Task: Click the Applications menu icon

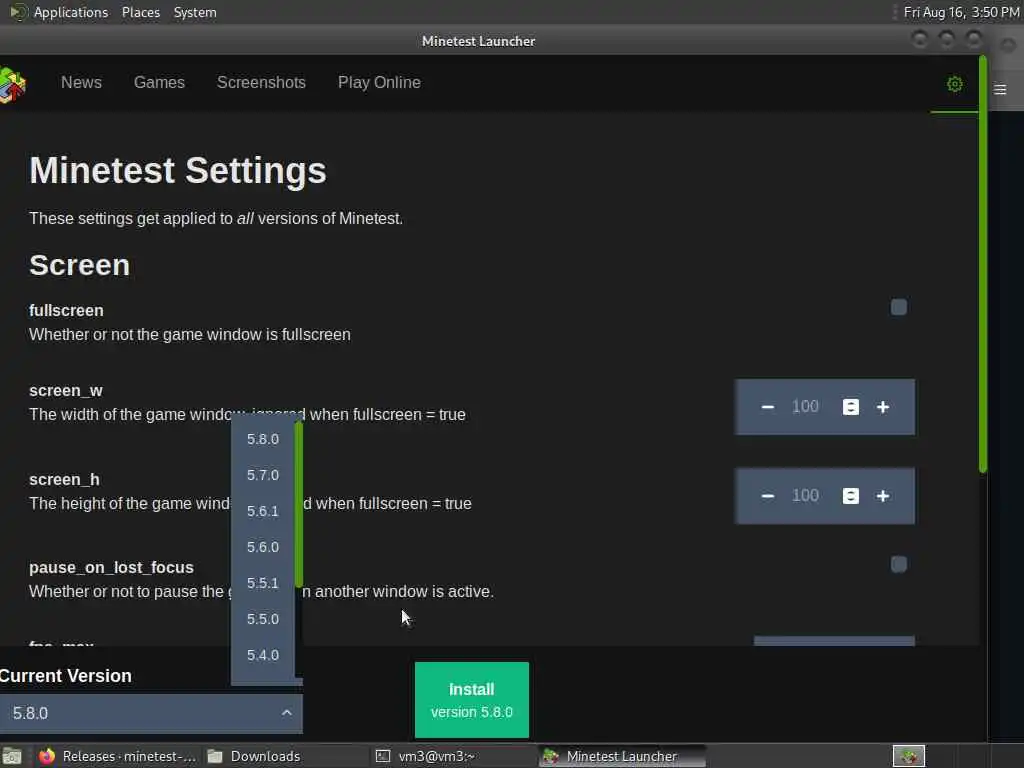Action: pyautogui.click(x=18, y=12)
